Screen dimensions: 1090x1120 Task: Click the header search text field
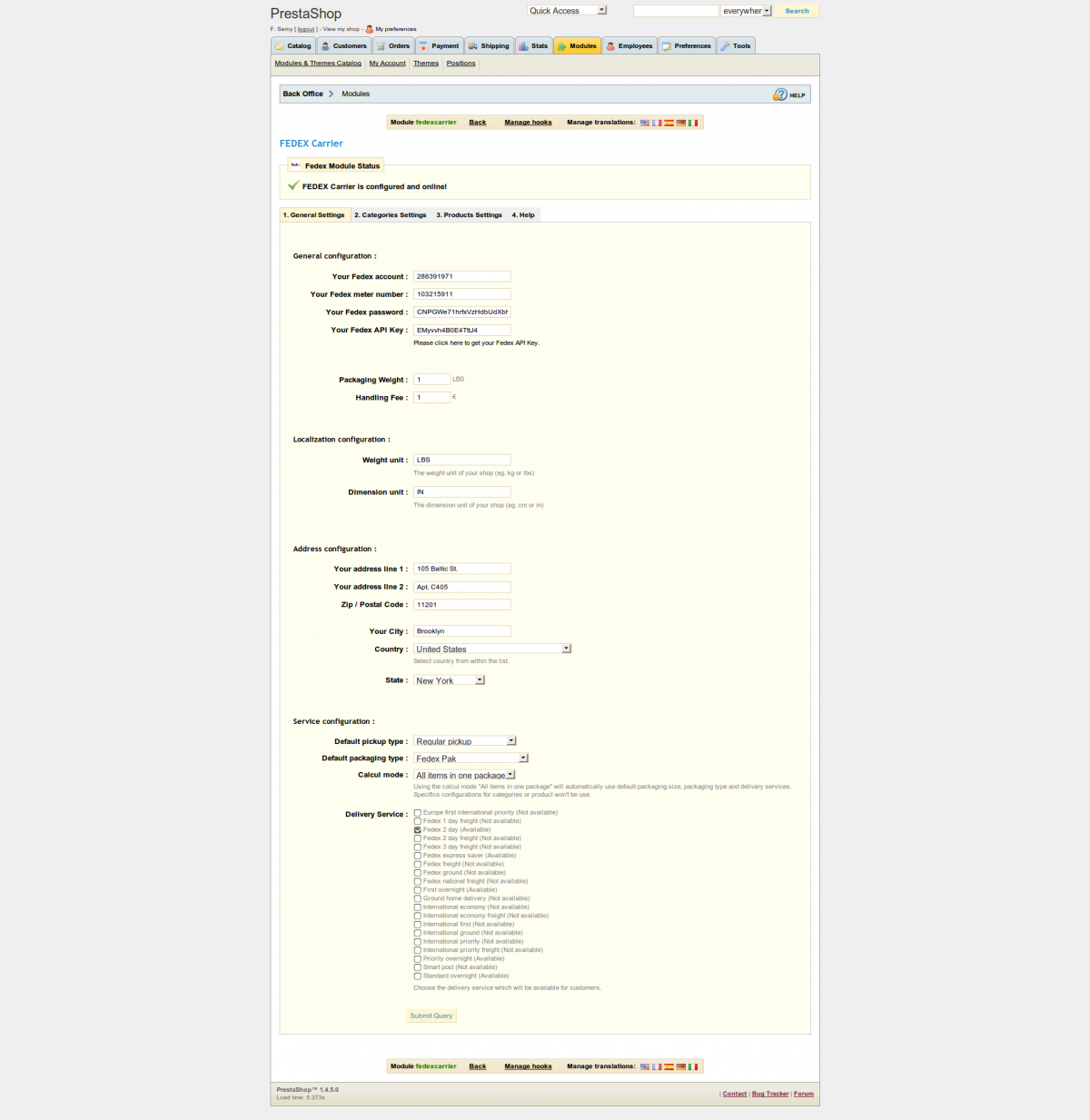[x=676, y=11]
